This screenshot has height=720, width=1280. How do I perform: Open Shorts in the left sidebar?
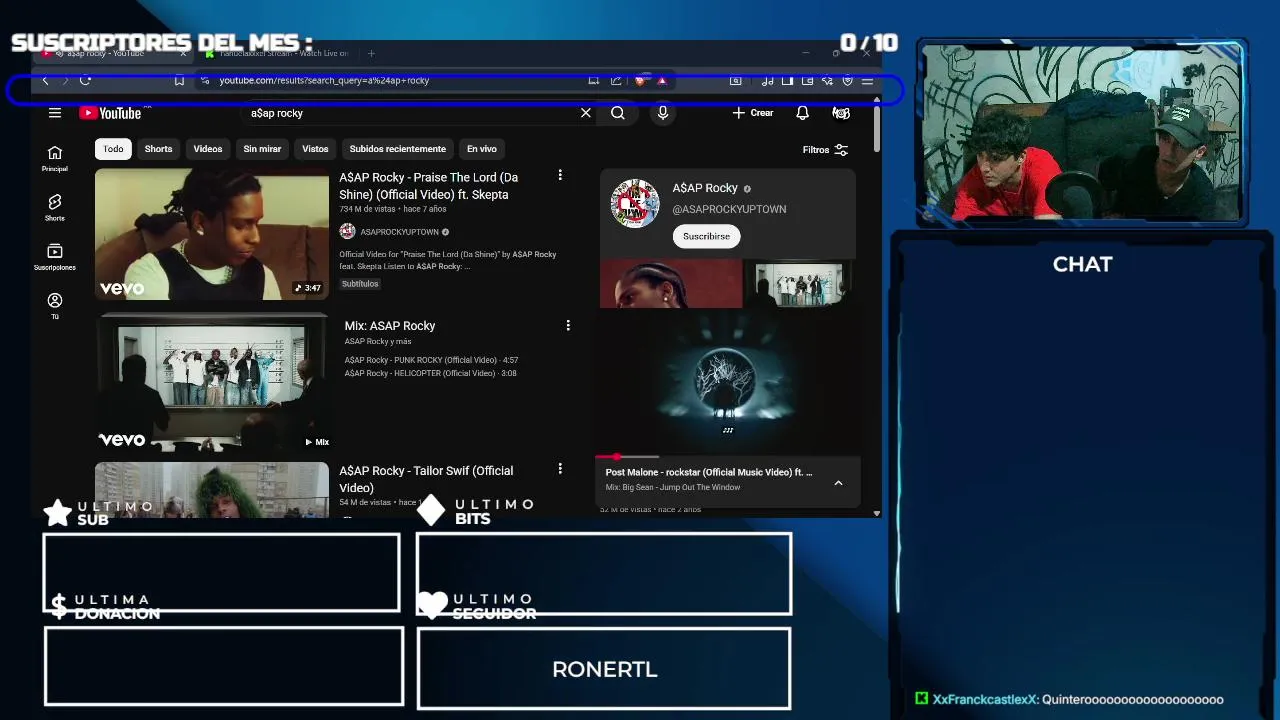[x=55, y=207]
